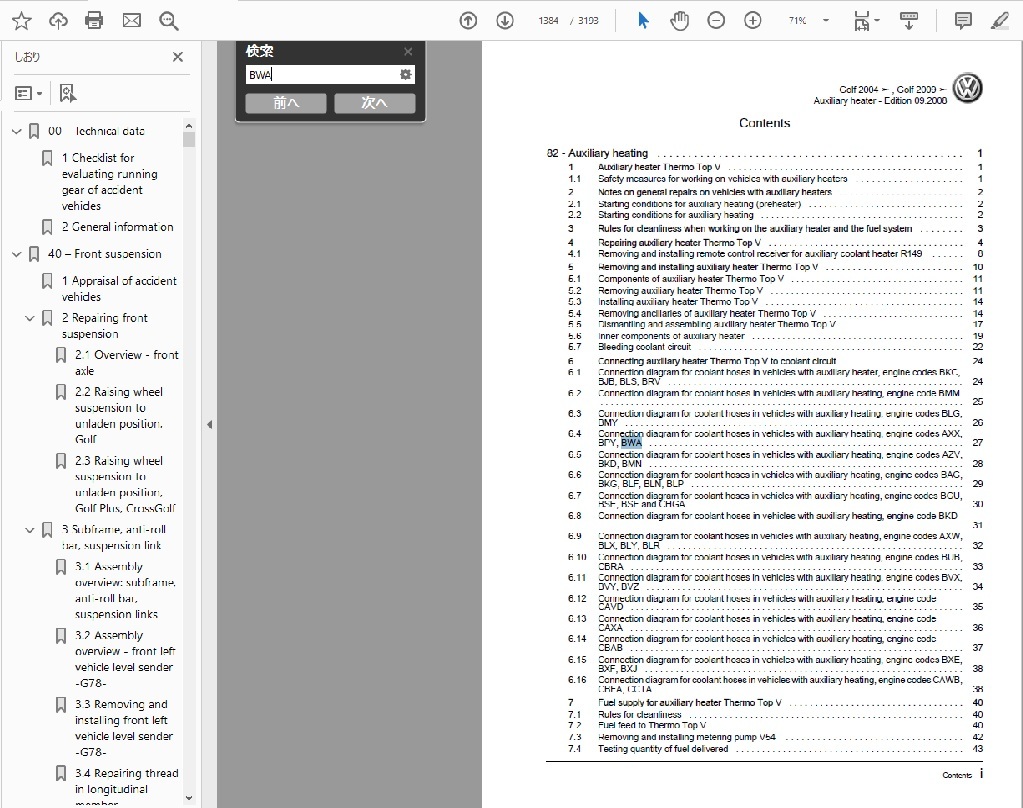Open bookmark 2 General information
The image size is (1023, 808).
click(117, 227)
